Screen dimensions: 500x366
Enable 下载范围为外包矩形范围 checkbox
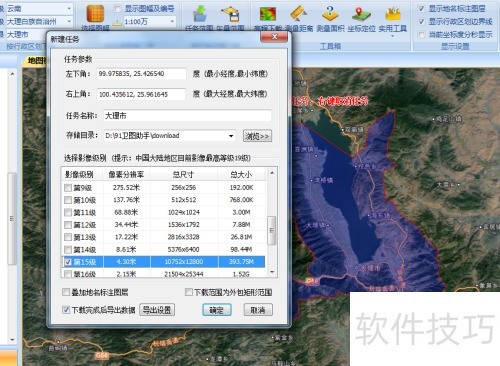189,292
